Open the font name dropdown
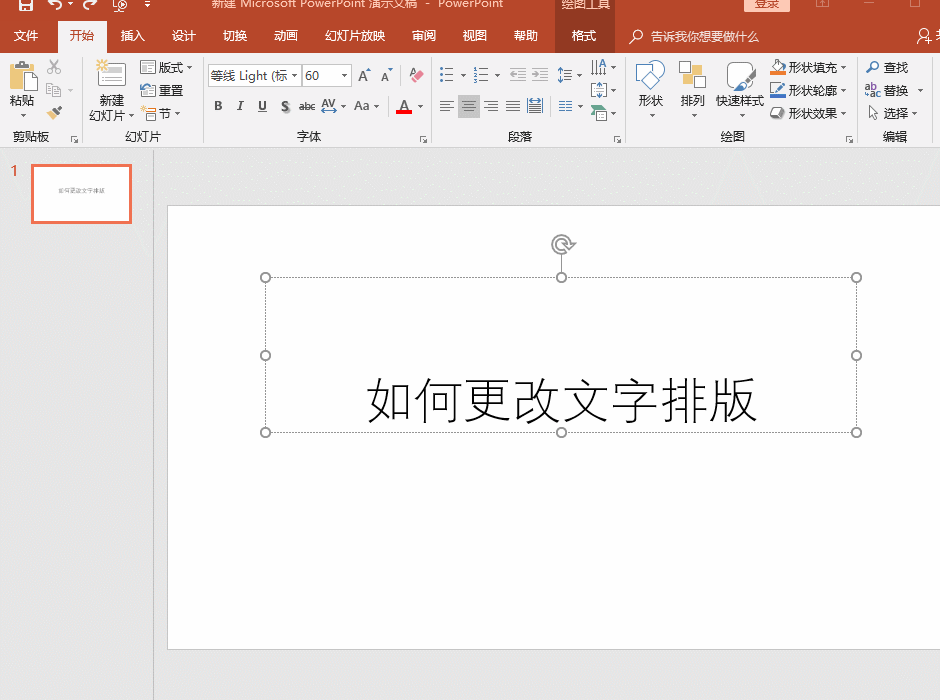This screenshot has width=940, height=700. (x=295, y=75)
